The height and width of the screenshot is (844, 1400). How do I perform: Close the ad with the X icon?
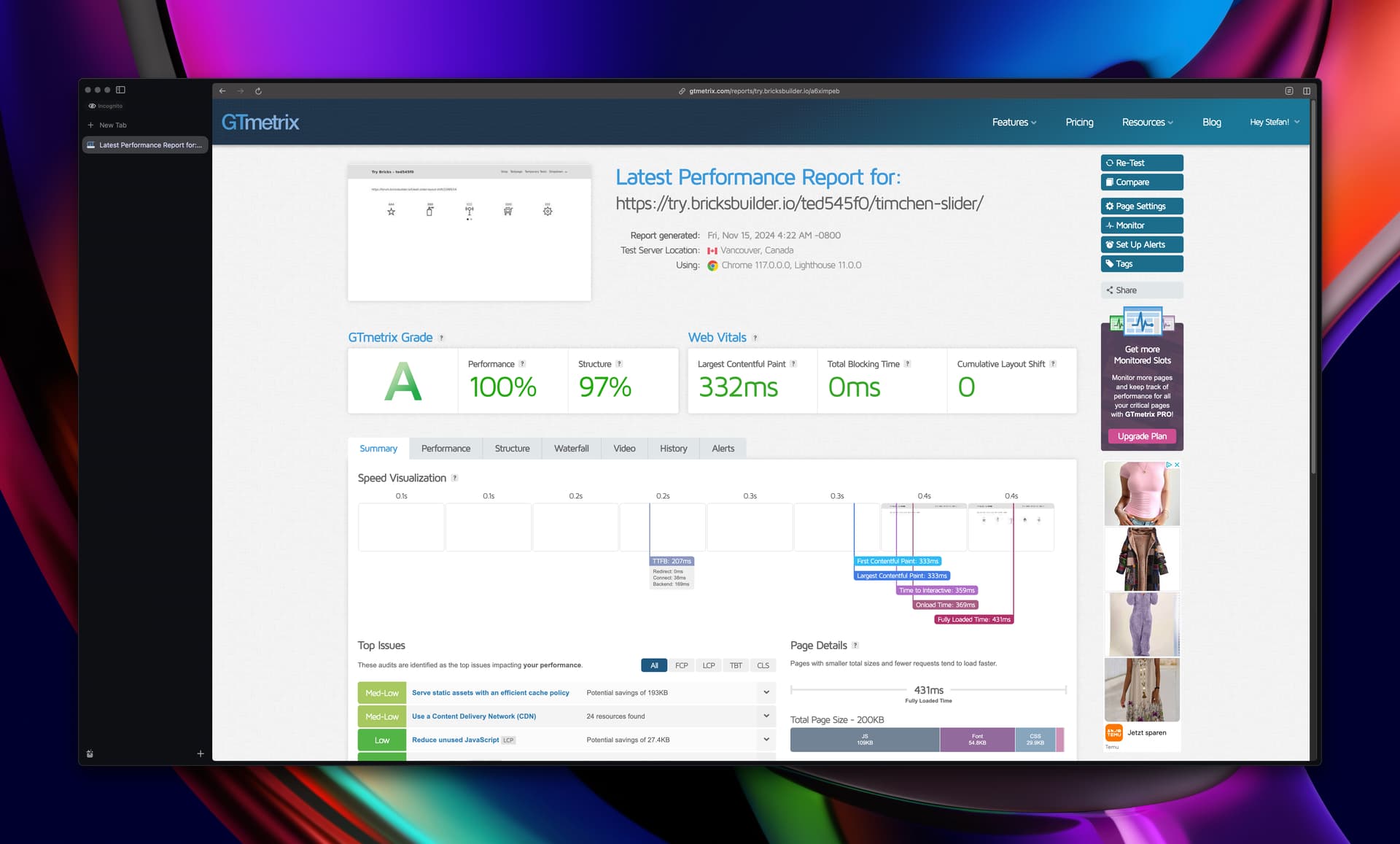pos(1176,465)
